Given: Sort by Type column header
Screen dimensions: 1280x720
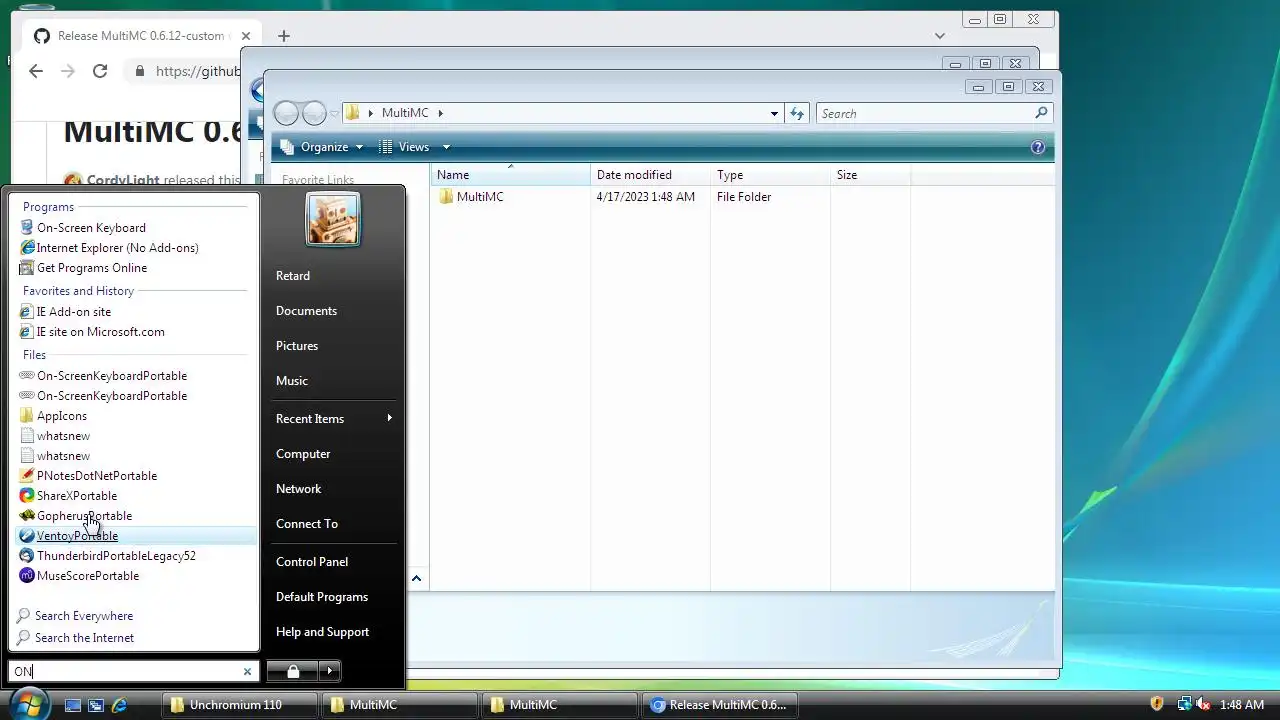Looking at the screenshot, I should point(770,175).
